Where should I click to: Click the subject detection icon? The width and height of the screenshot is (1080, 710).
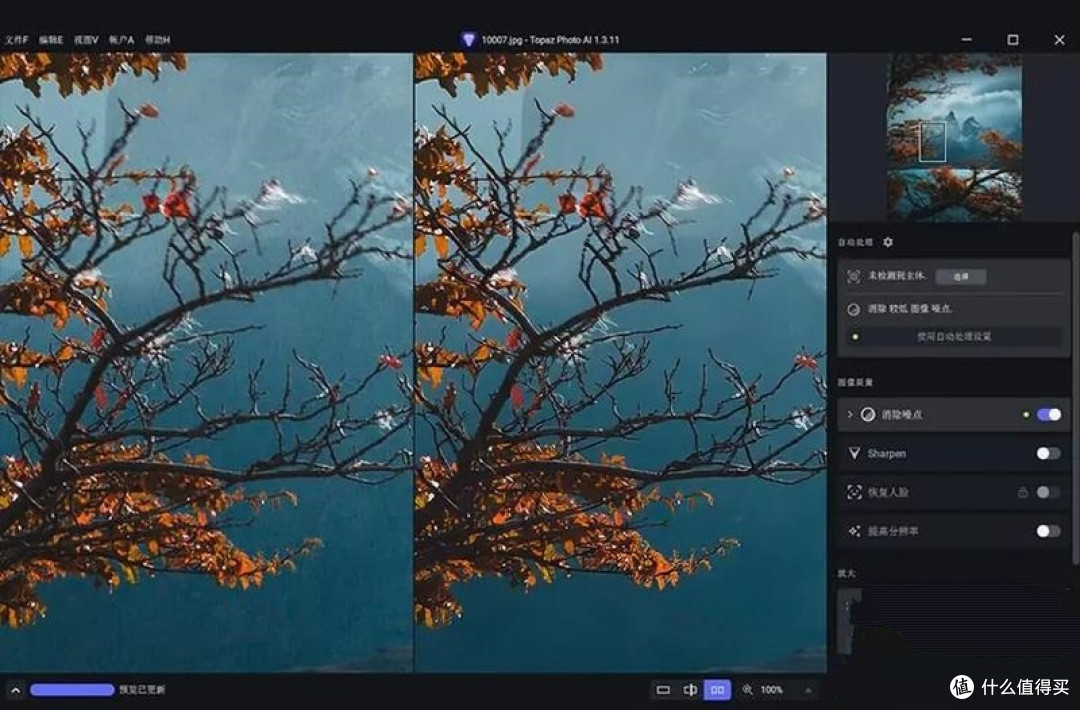click(853, 277)
